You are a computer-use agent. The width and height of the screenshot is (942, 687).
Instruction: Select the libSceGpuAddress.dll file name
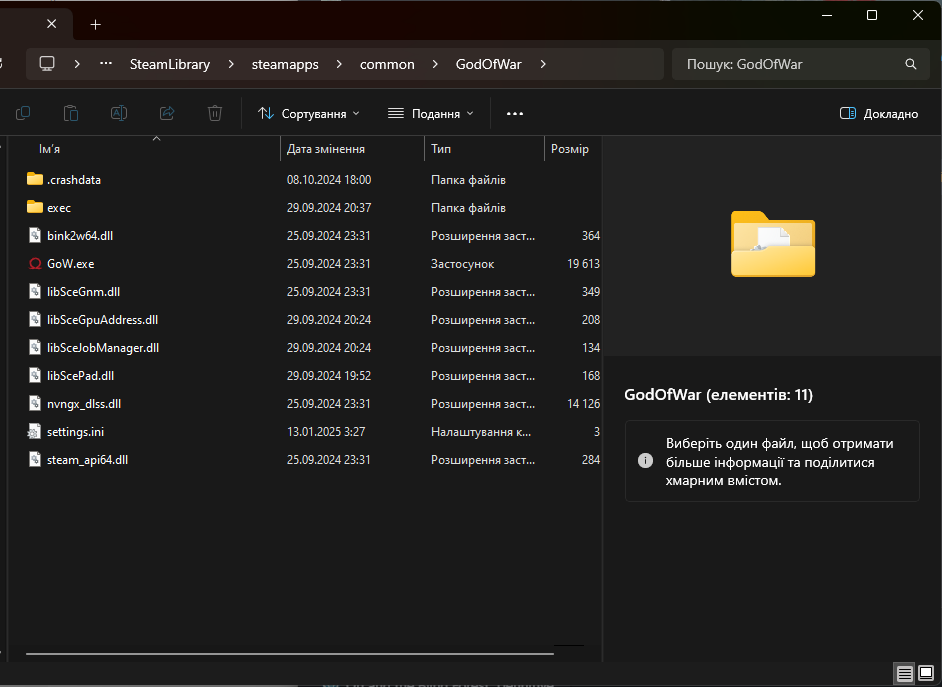(x=102, y=319)
